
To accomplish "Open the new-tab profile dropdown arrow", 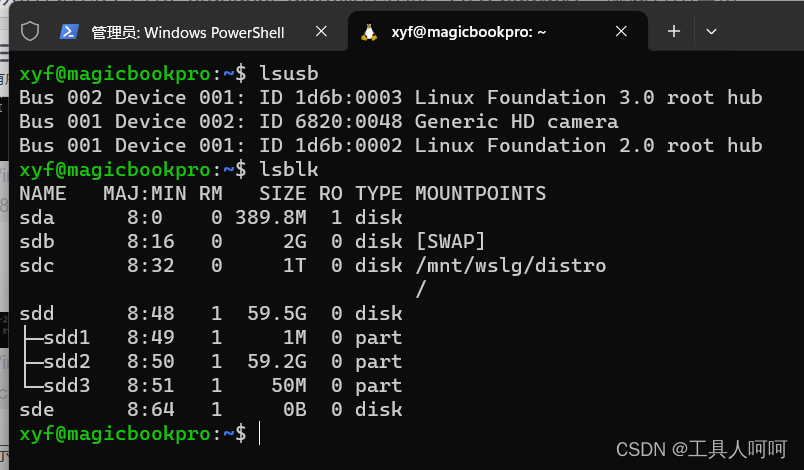I will (711, 32).
